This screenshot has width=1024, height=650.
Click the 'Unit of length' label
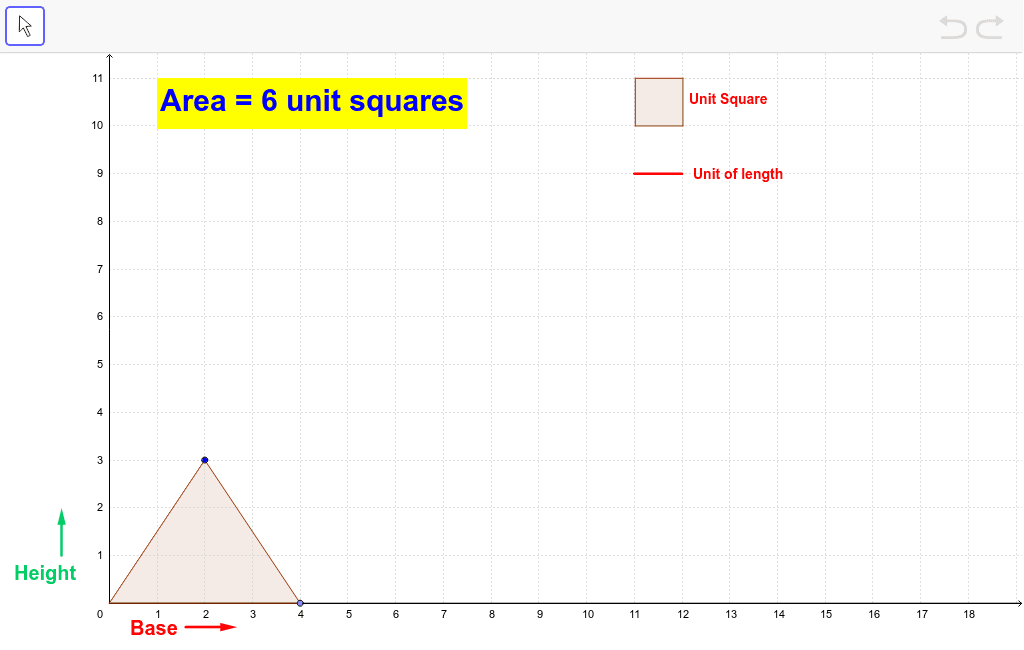point(738,174)
